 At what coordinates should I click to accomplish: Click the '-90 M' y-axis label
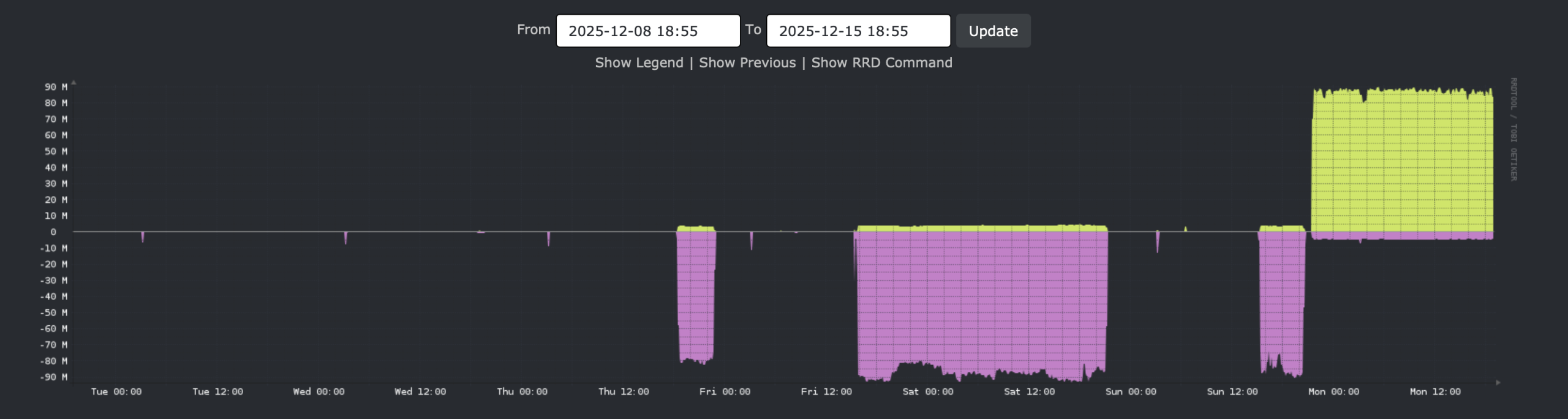click(54, 377)
